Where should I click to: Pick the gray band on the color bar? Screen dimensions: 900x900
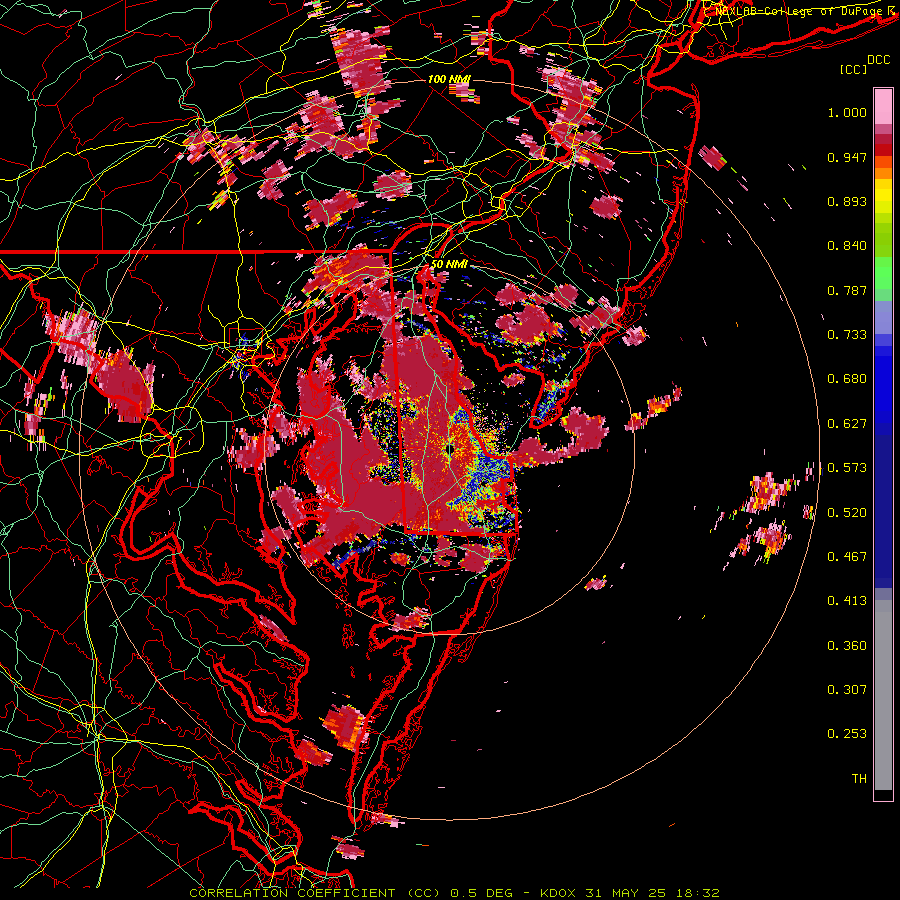pyautogui.click(x=883, y=695)
